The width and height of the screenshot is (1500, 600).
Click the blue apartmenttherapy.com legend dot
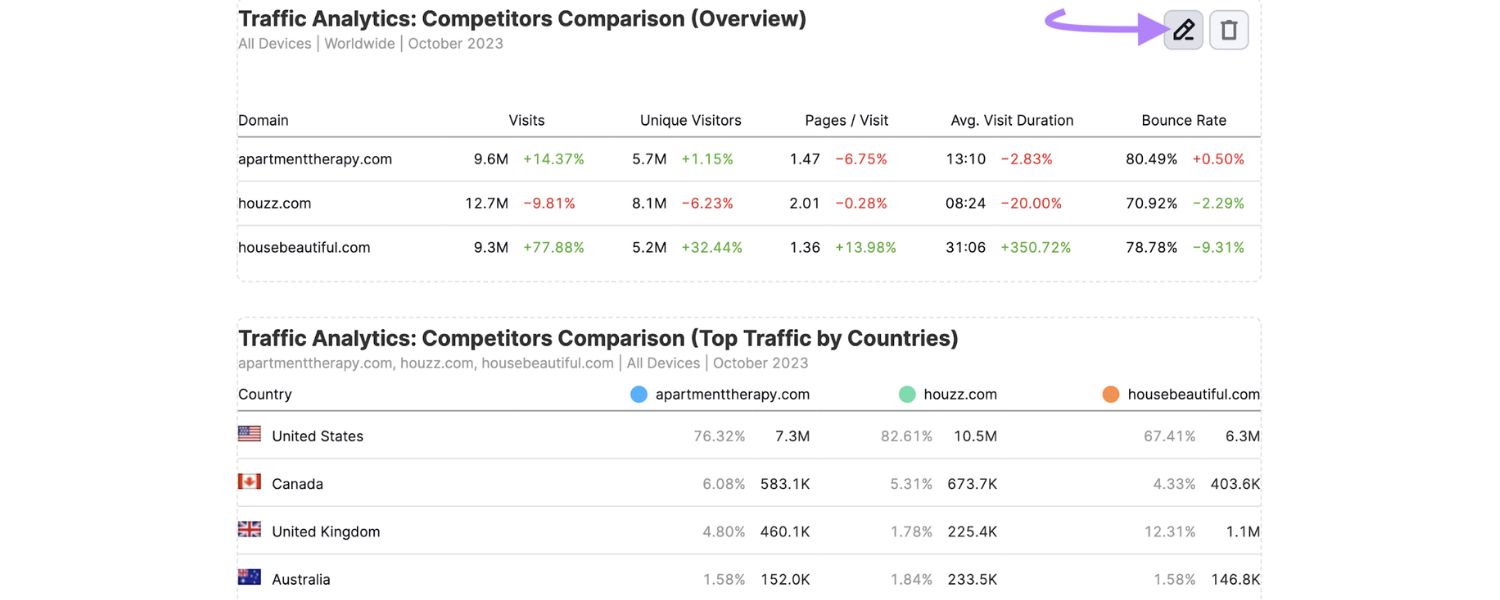coord(637,394)
